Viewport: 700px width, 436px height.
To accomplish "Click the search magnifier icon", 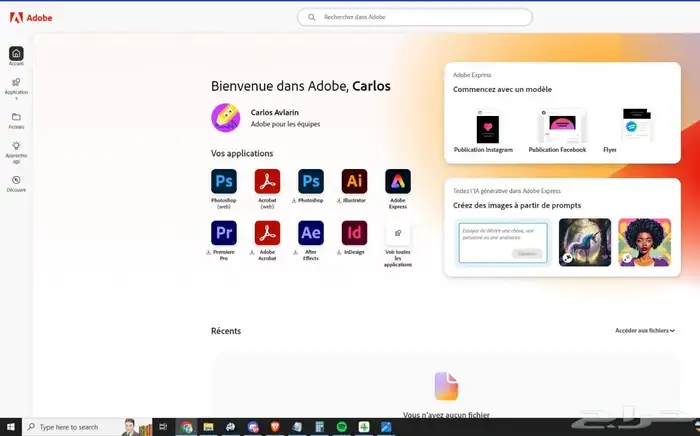I will pyautogui.click(x=312, y=17).
